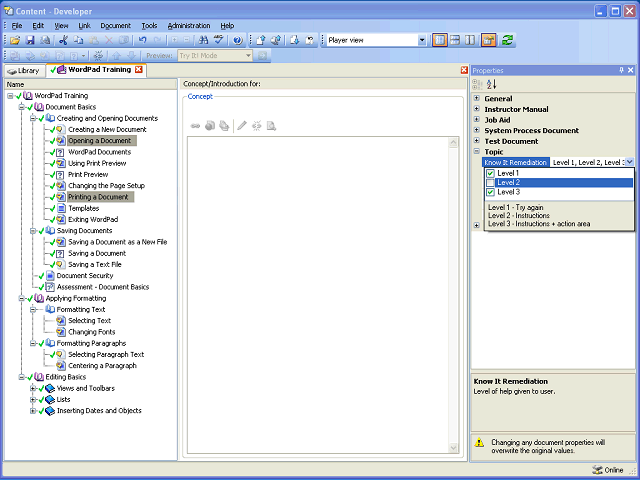Click the print preview icon next to Save
Viewport: 640px width, 480px height.
tap(45, 40)
